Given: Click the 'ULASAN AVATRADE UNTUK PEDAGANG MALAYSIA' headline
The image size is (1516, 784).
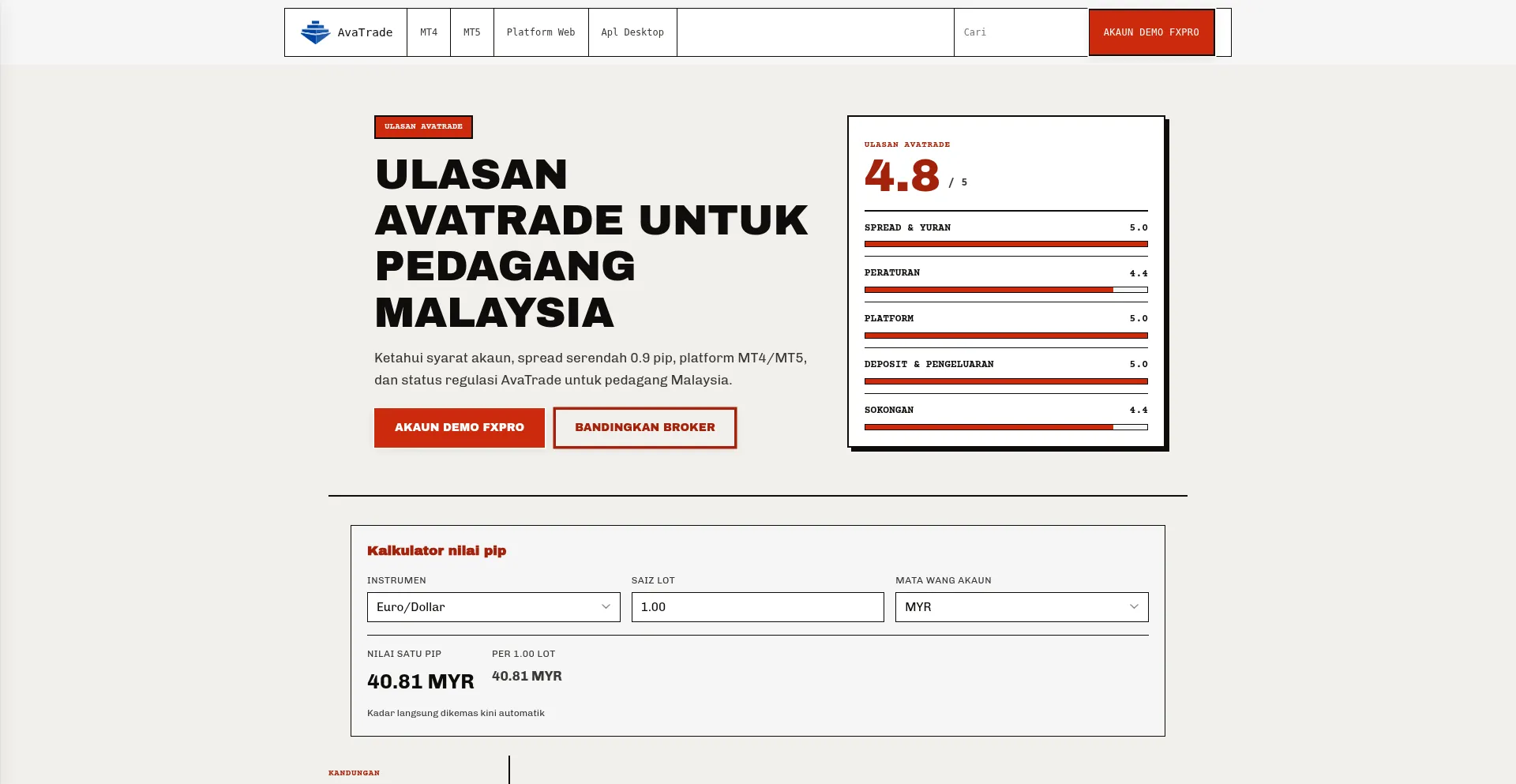Looking at the screenshot, I should pos(591,243).
